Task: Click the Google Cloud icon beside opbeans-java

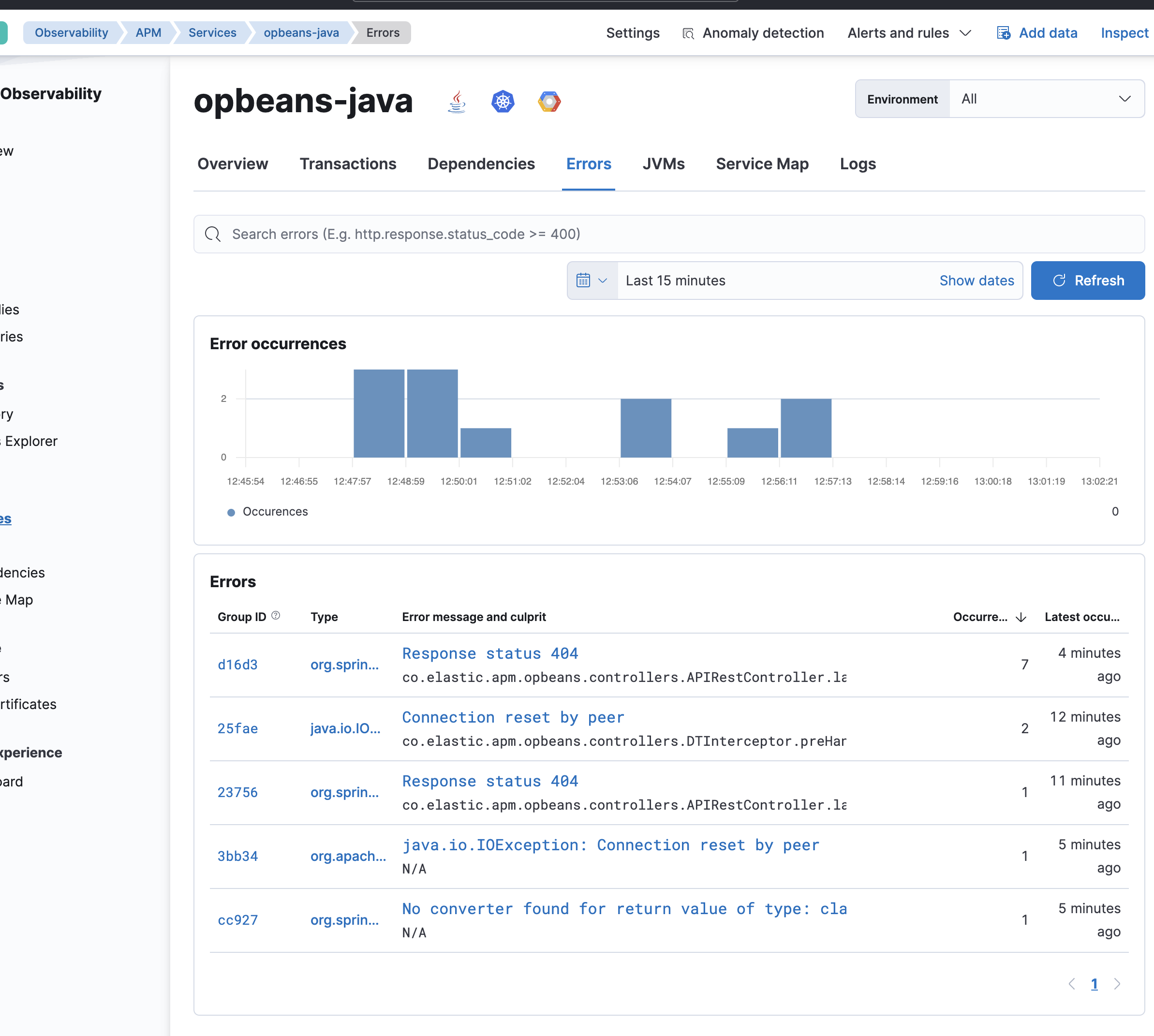Action: pos(549,101)
